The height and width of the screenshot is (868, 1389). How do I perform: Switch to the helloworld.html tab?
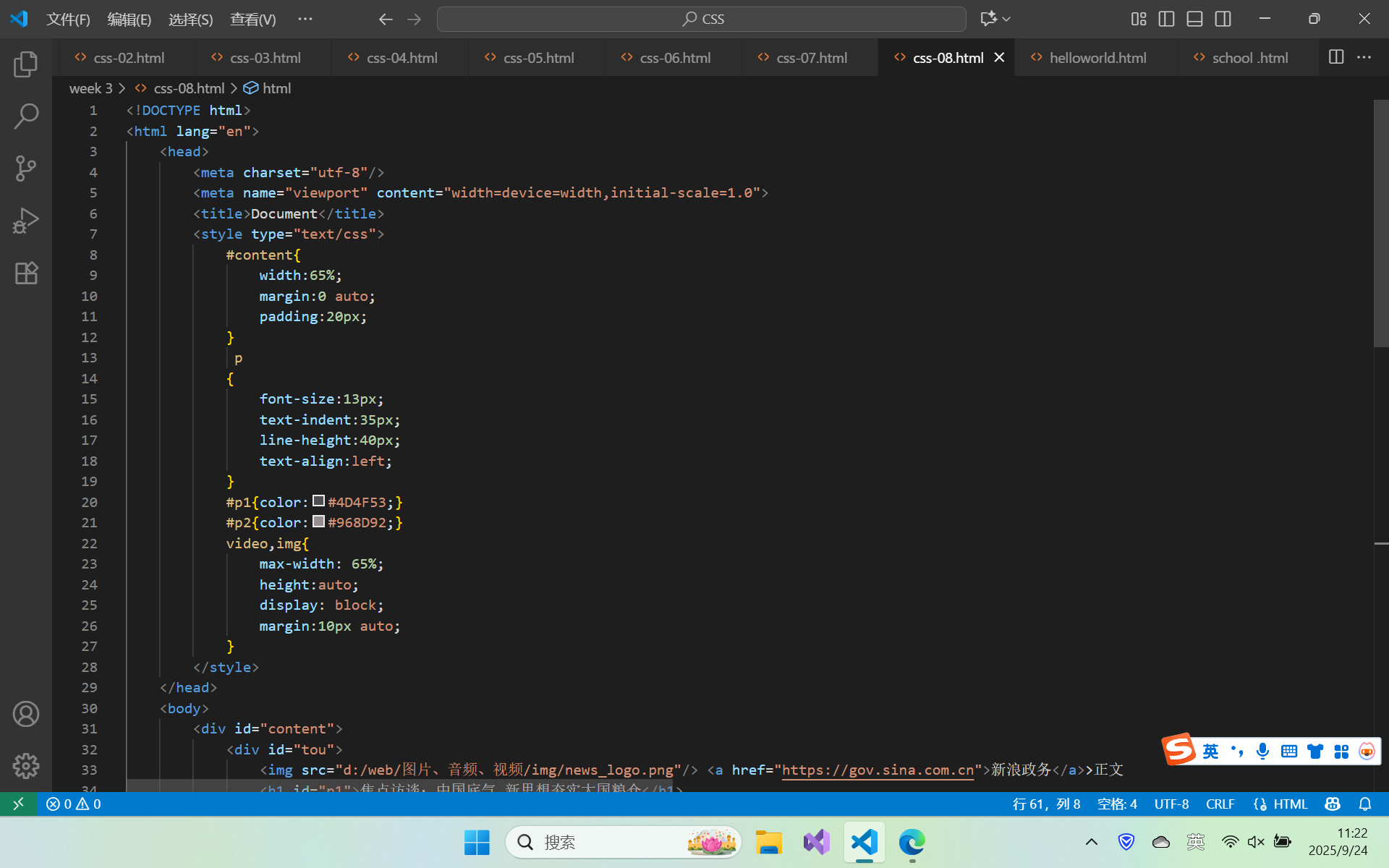1097,57
